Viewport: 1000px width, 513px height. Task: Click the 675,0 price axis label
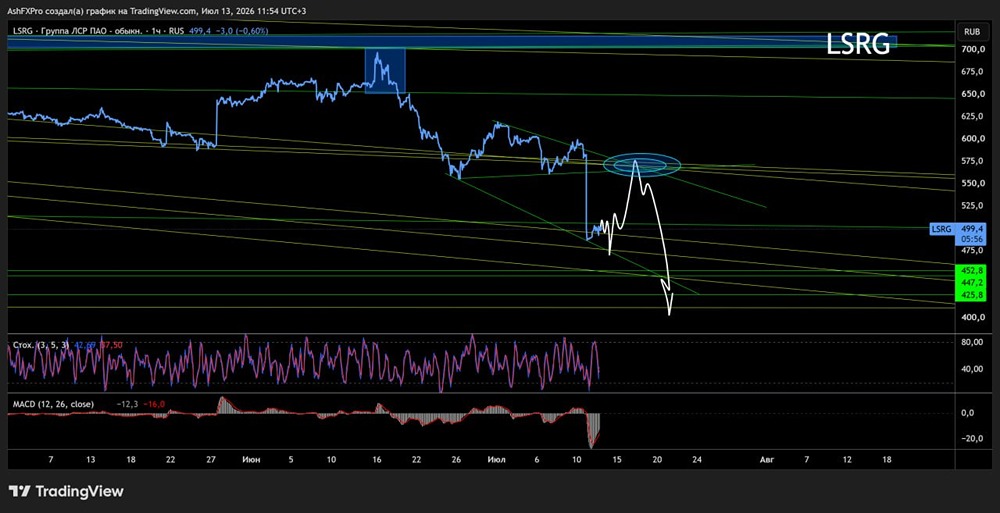coord(973,71)
